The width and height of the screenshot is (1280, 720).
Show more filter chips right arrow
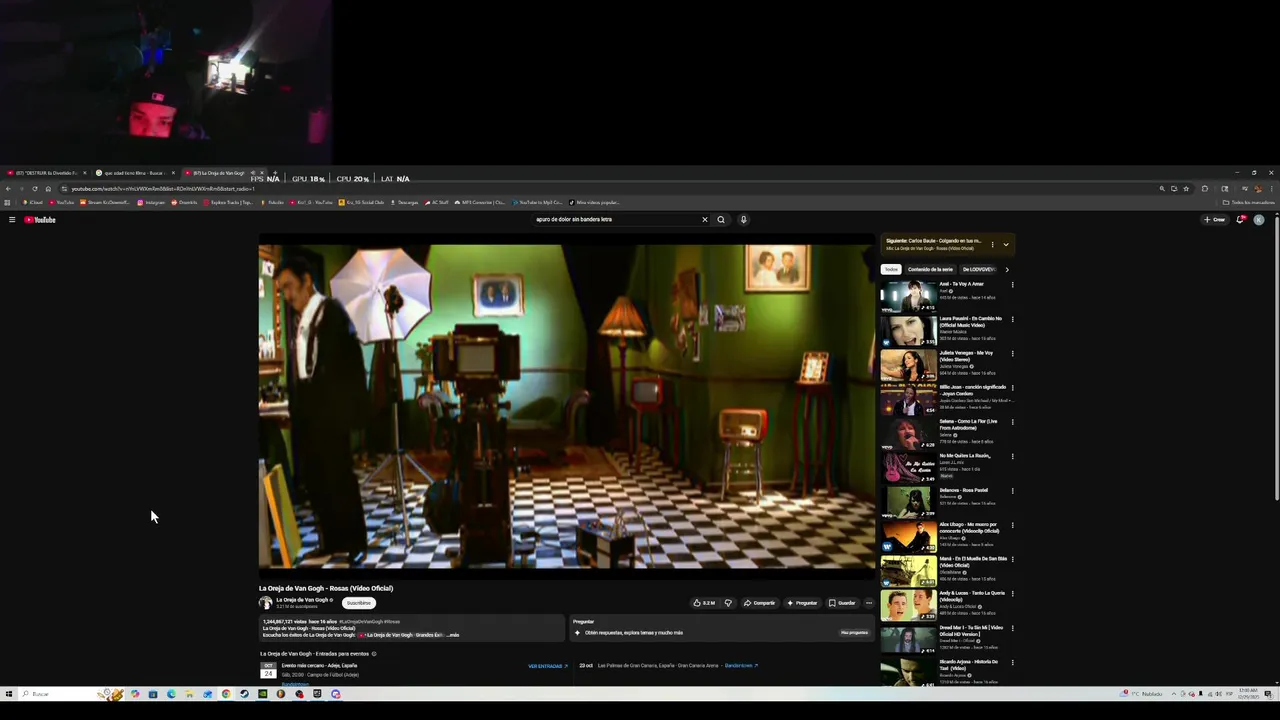pyautogui.click(x=1007, y=269)
